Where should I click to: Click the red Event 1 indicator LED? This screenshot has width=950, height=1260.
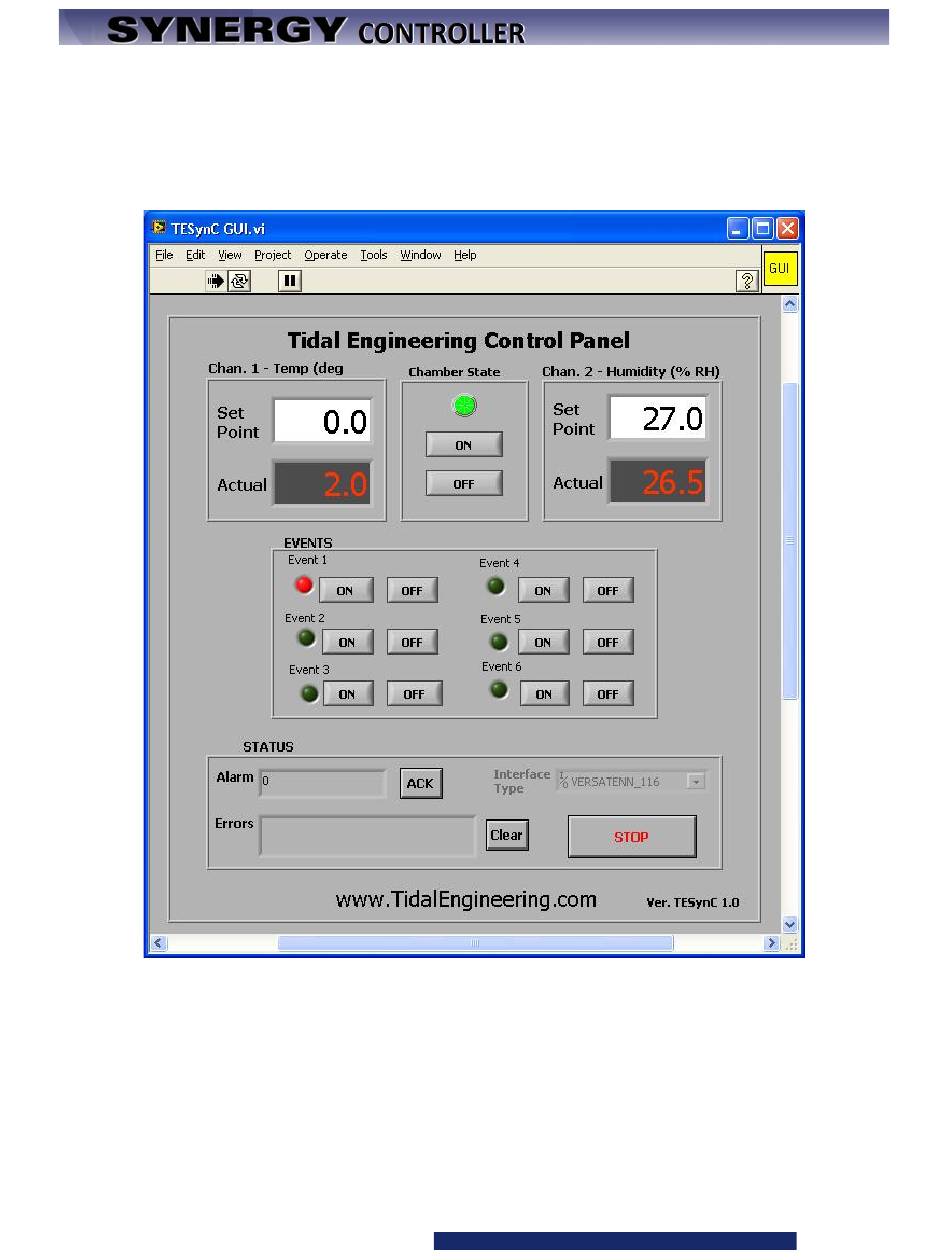click(304, 585)
